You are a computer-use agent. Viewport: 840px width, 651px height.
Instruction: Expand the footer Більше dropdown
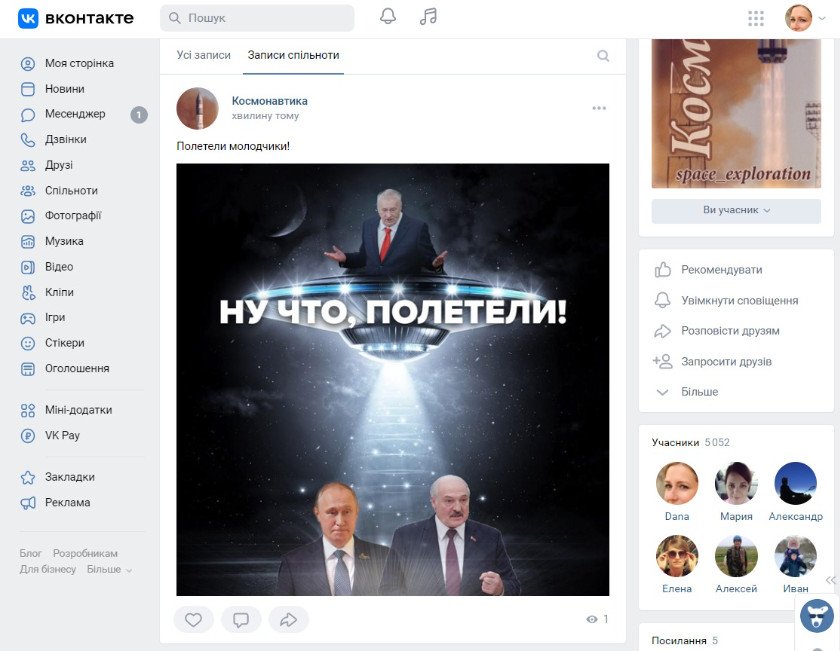109,570
